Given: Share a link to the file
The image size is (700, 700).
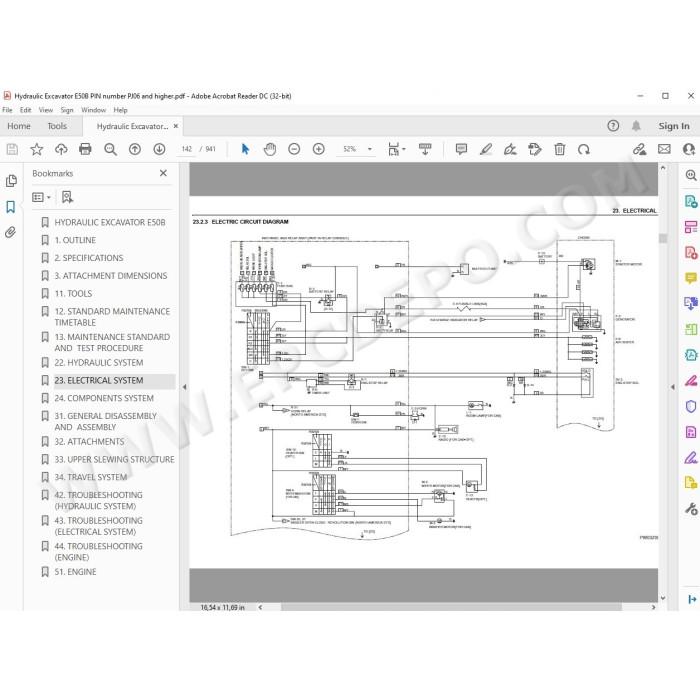Looking at the screenshot, I should point(640,149).
